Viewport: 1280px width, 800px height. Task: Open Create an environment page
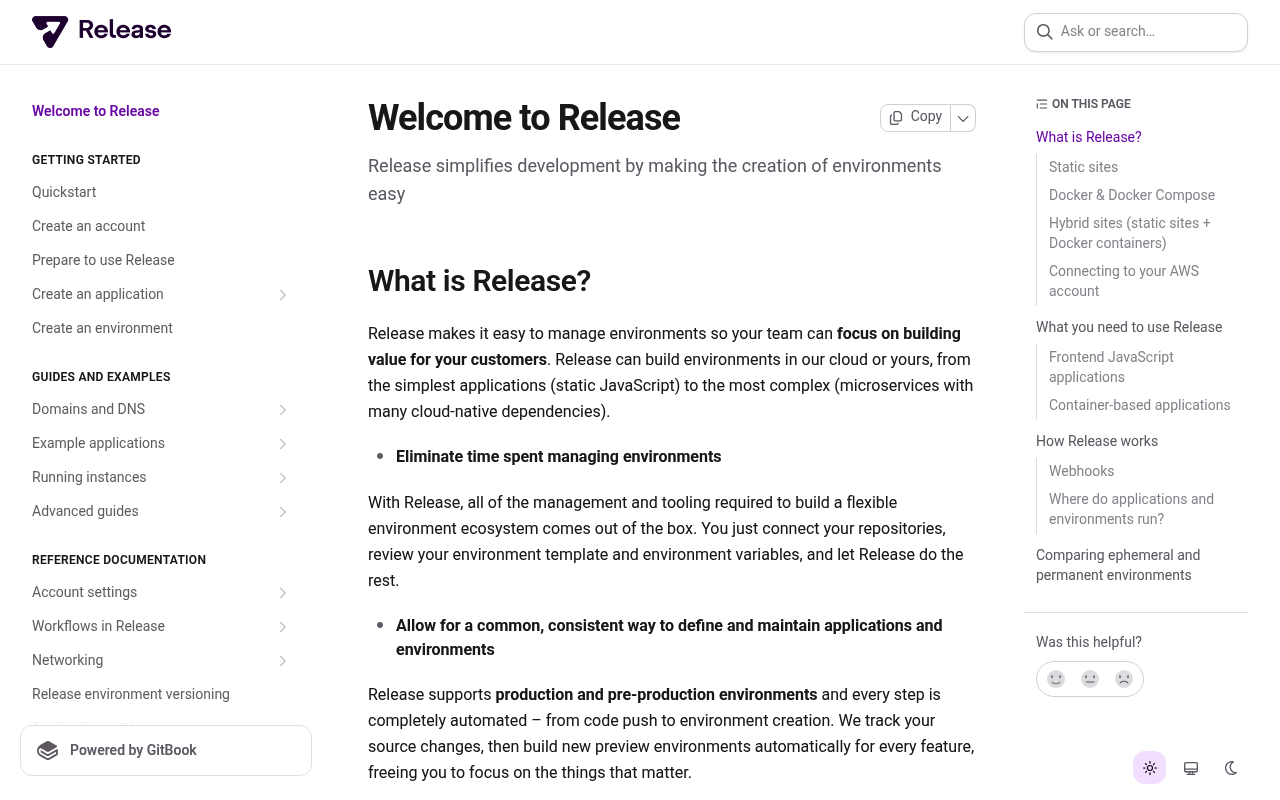[102, 328]
